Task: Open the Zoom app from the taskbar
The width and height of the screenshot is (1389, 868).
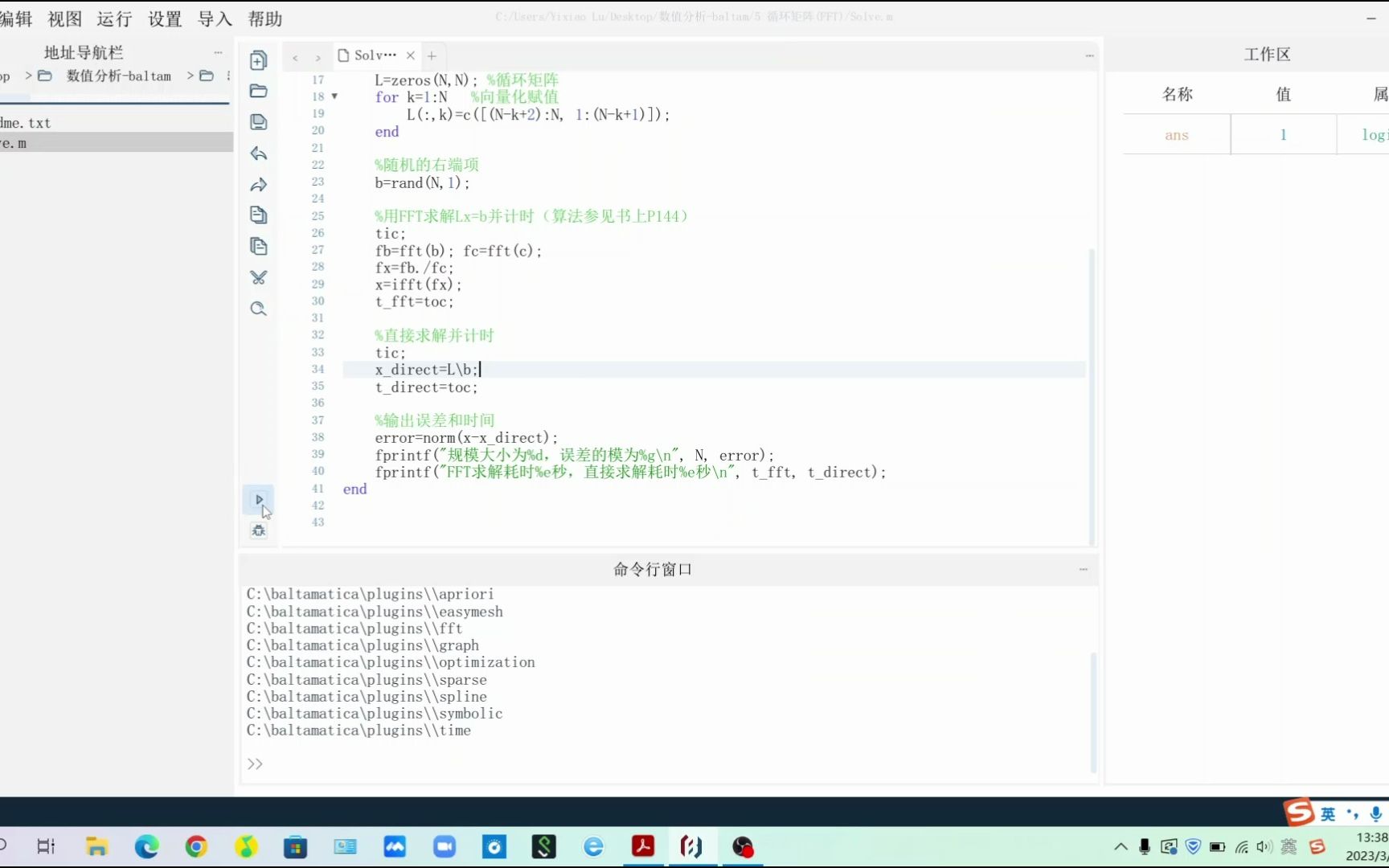Action: (x=445, y=846)
